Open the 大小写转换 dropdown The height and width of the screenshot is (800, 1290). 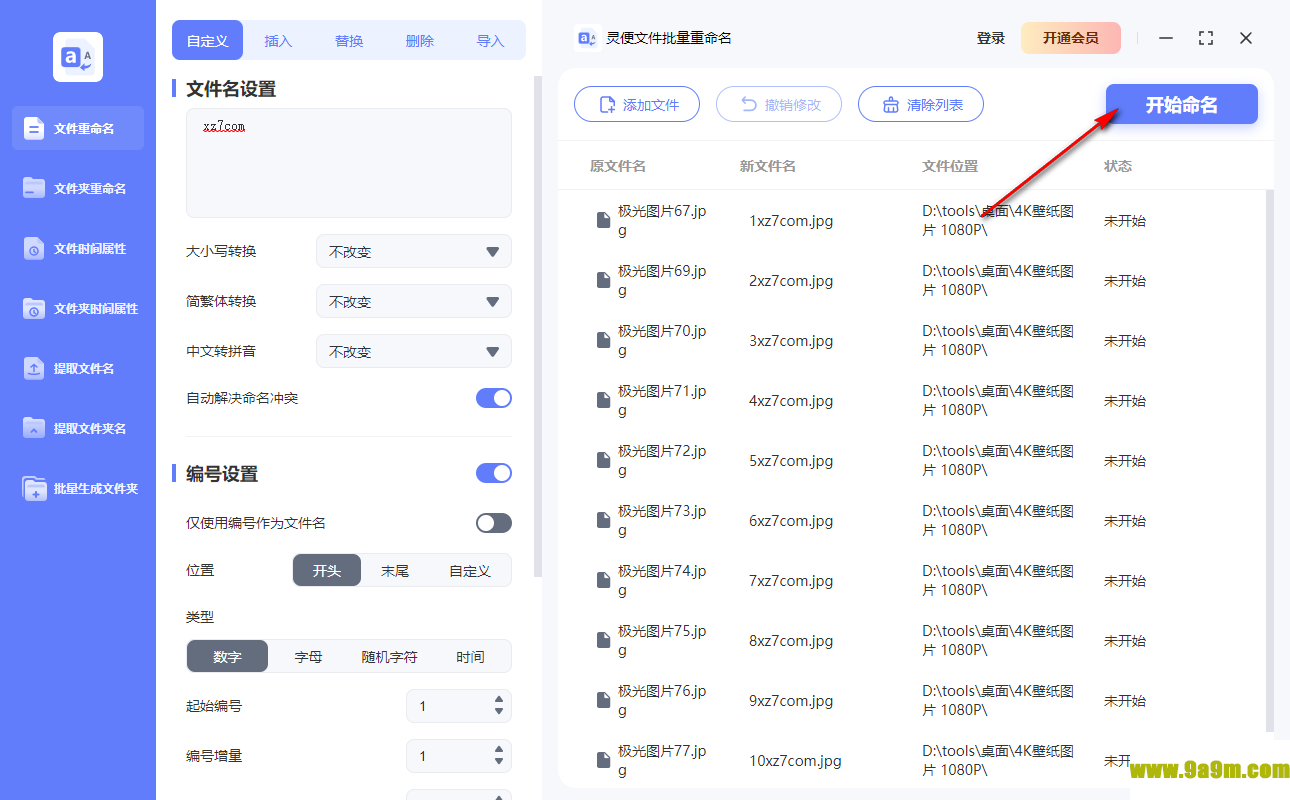[414, 251]
